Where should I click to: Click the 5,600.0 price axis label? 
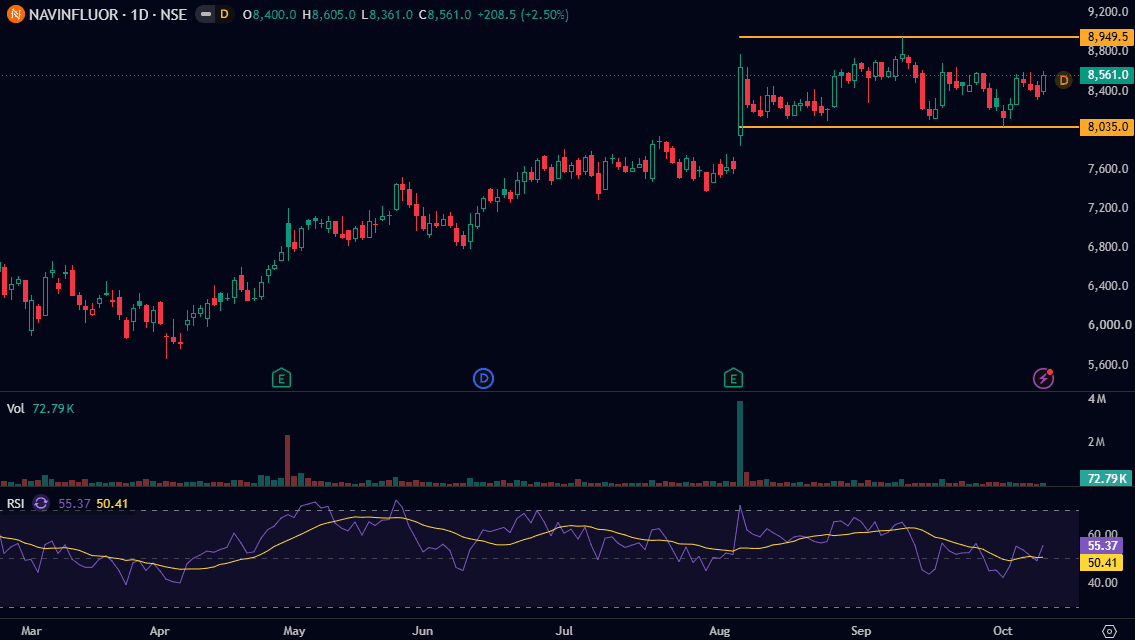(x=1108, y=364)
